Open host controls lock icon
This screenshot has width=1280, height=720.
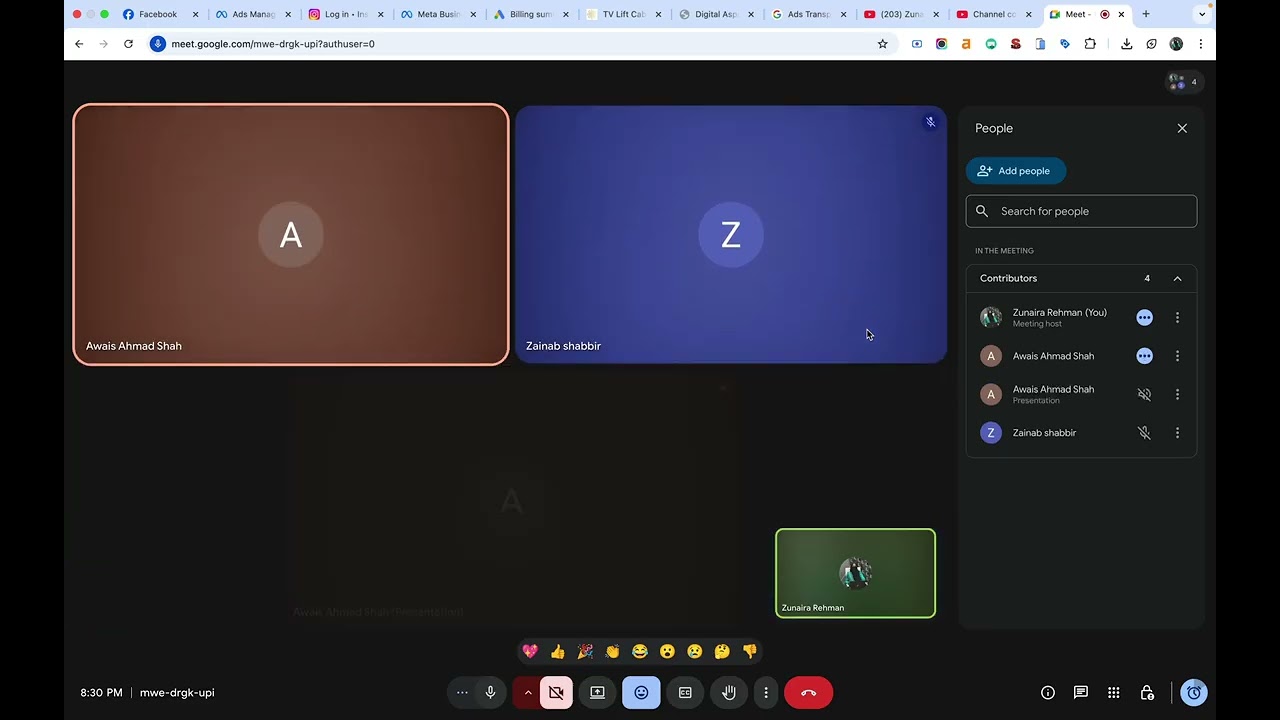tap(1147, 692)
